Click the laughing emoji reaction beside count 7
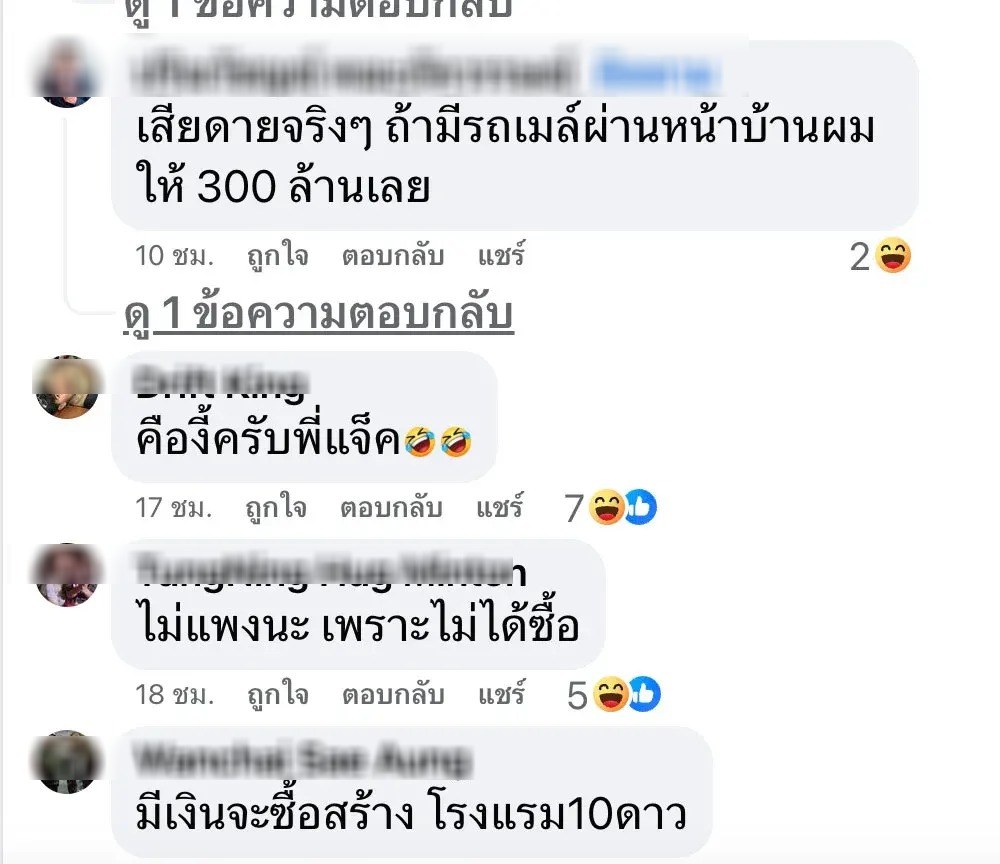 (606, 508)
